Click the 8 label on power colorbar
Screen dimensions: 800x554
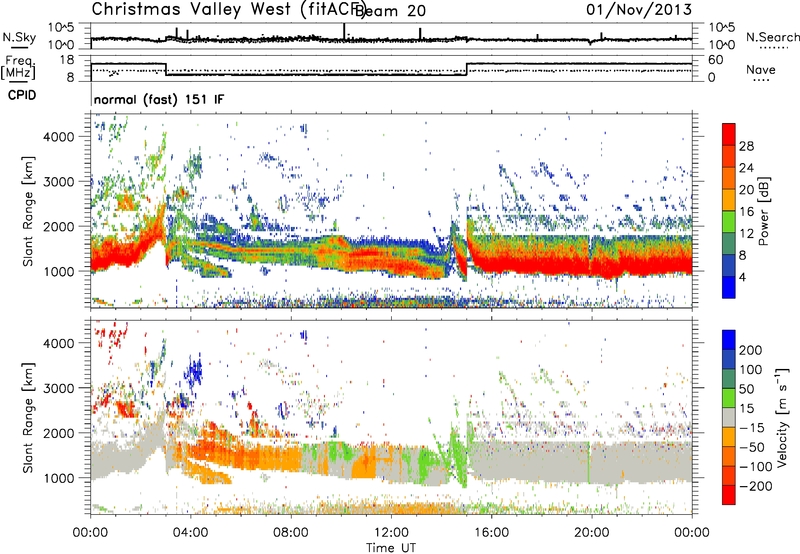click(x=743, y=256)
